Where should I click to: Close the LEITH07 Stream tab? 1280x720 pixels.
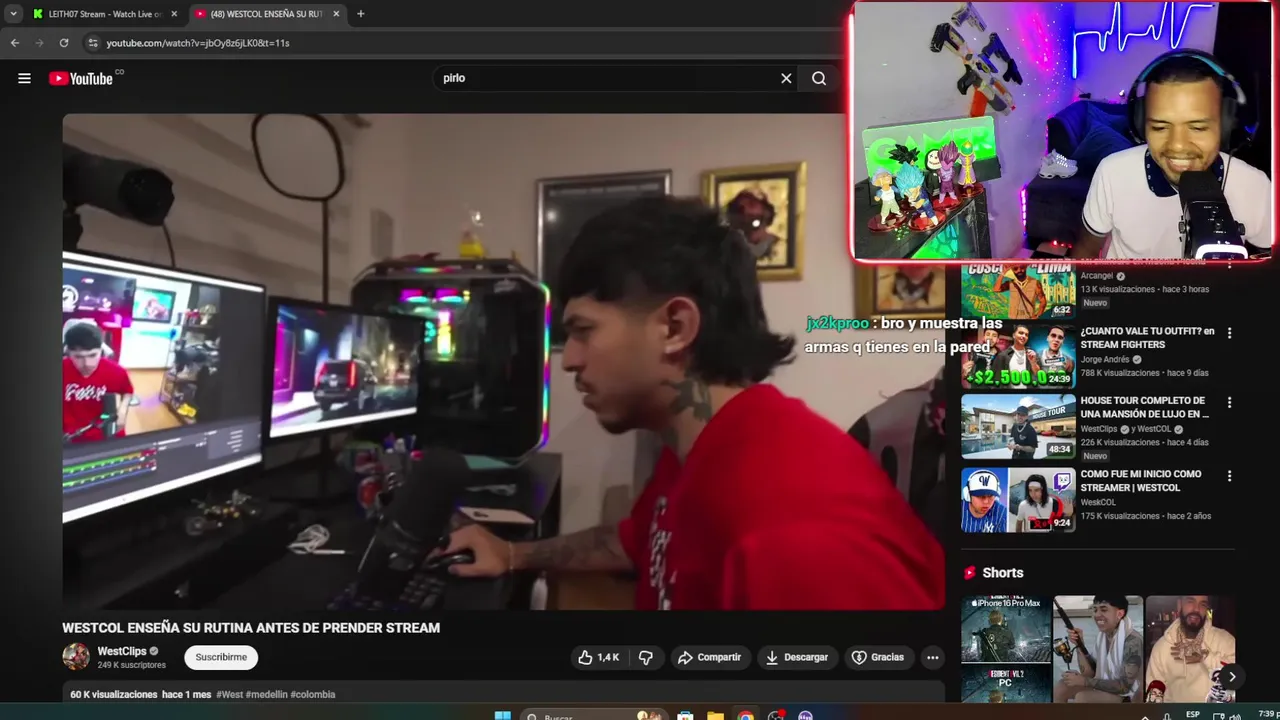[174, 14]
